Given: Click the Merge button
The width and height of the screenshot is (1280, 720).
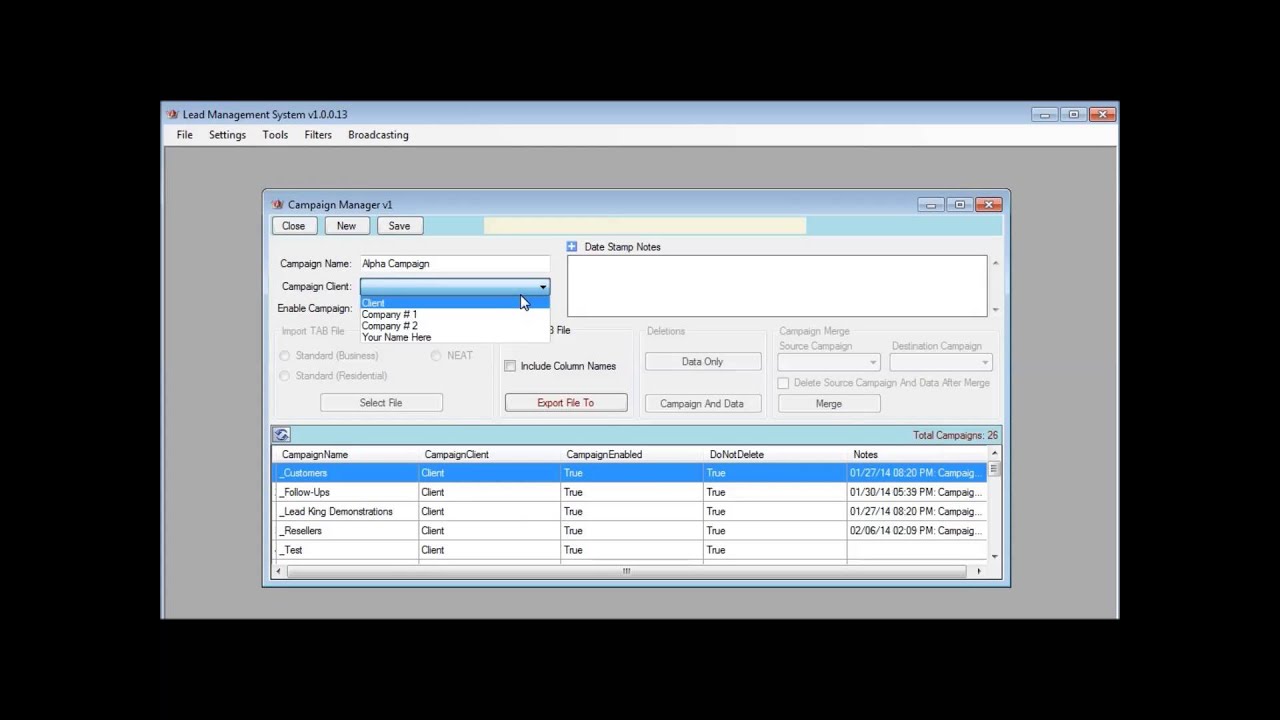Looking at the screenshot, I should point(829,404).
